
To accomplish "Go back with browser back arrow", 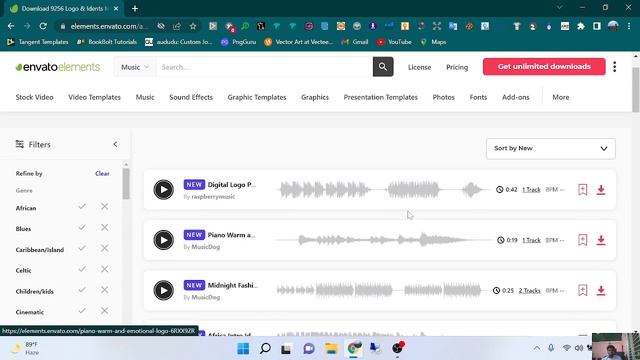I will coord(11,26).
